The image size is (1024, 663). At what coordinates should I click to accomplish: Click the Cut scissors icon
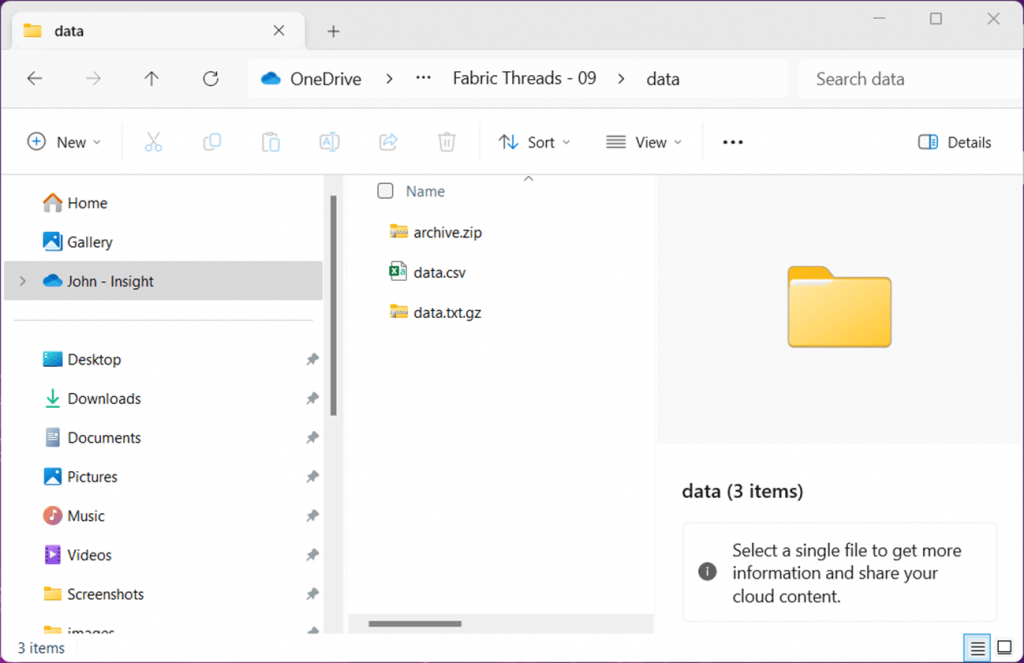click(153, 142)
